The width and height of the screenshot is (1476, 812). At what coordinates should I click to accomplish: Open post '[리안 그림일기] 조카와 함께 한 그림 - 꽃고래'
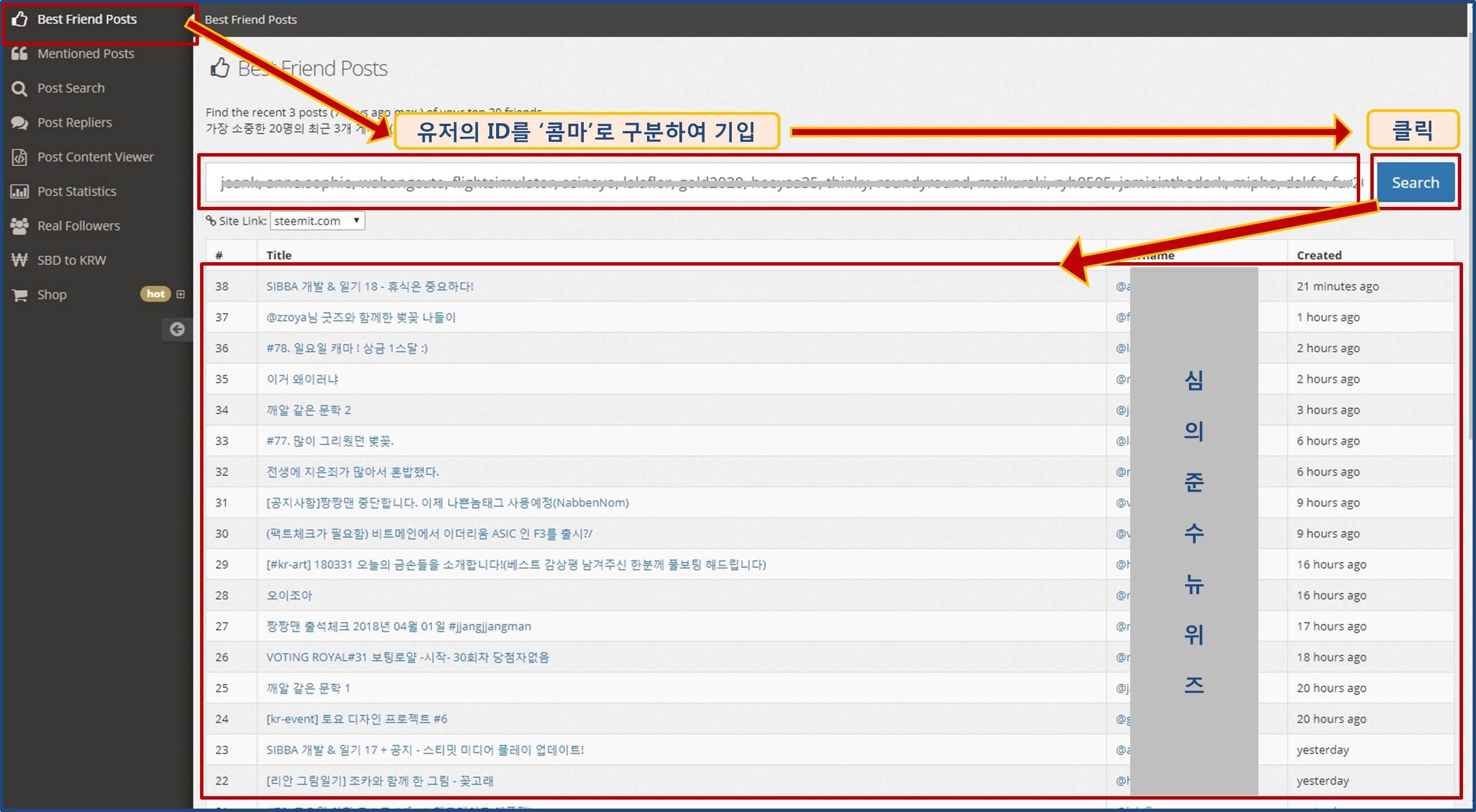tap(379, 781)
